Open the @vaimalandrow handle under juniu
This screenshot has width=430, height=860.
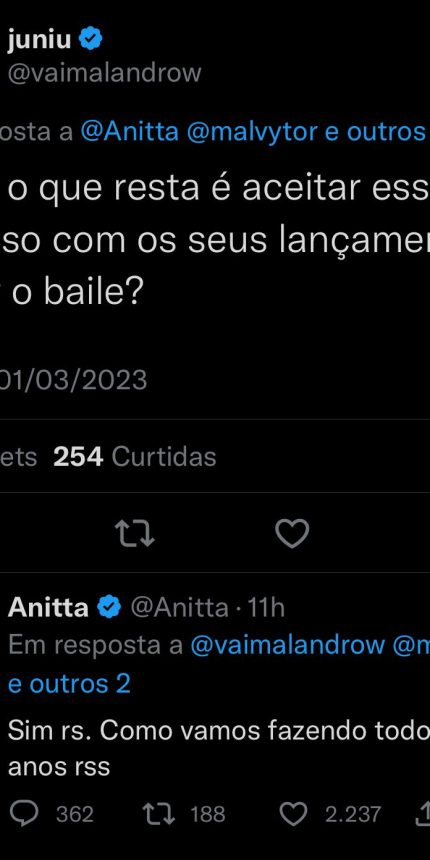click(x=104, y=73)
